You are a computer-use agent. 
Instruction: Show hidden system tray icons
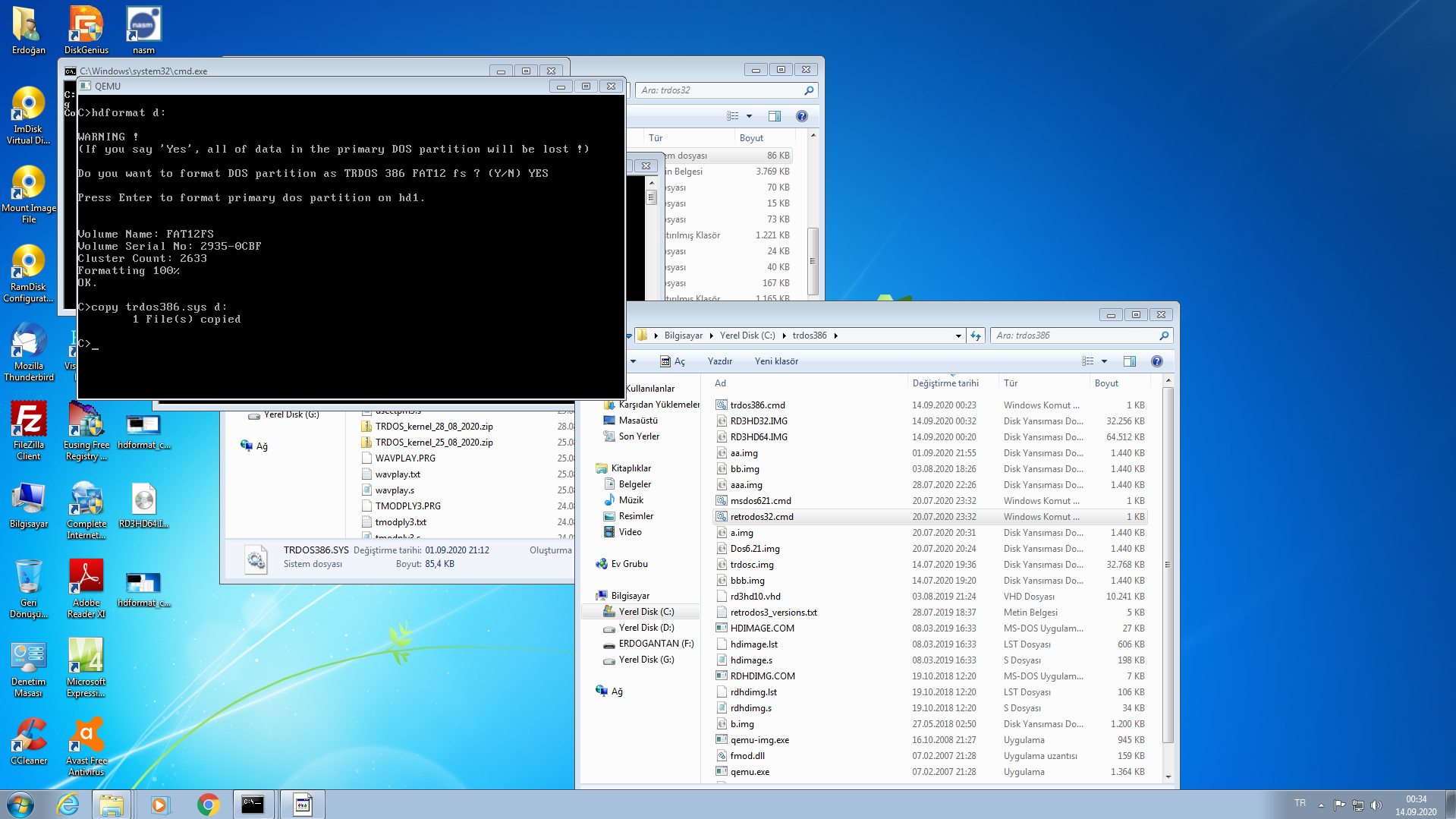(1321, 805)
